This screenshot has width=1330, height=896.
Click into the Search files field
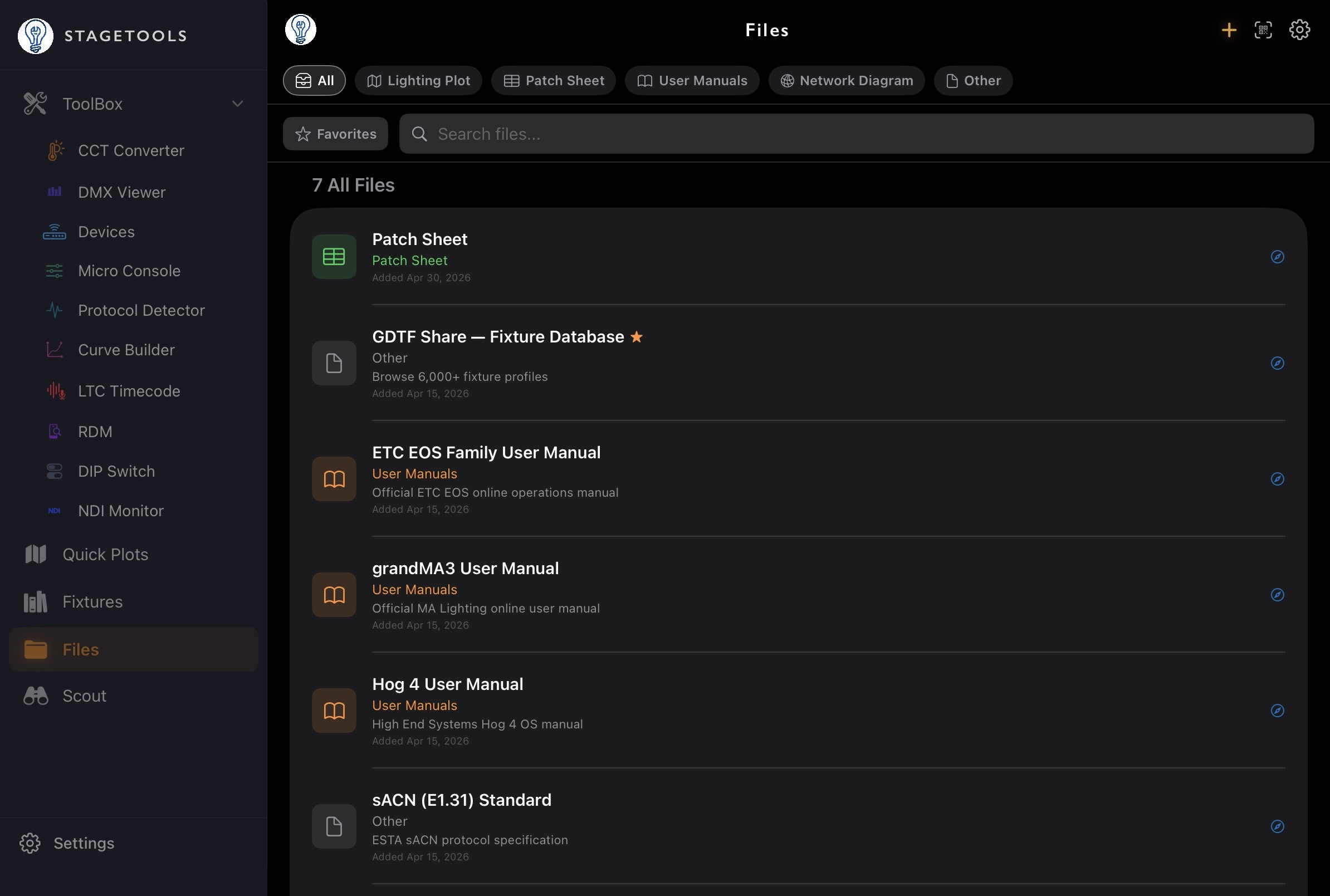[x=856, y=134]
